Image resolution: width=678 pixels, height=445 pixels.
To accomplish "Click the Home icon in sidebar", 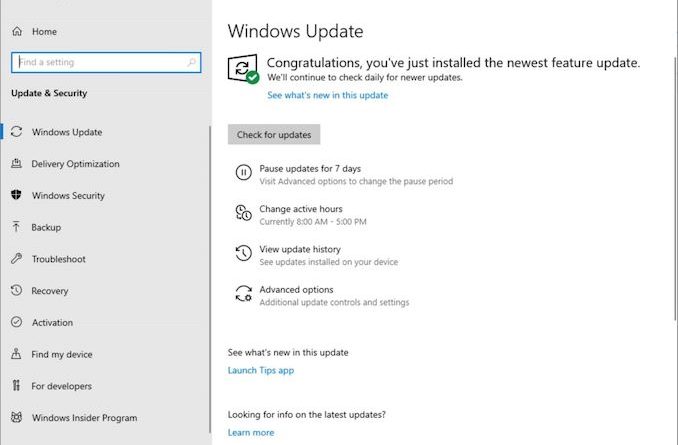I will [x=17, y=32].
